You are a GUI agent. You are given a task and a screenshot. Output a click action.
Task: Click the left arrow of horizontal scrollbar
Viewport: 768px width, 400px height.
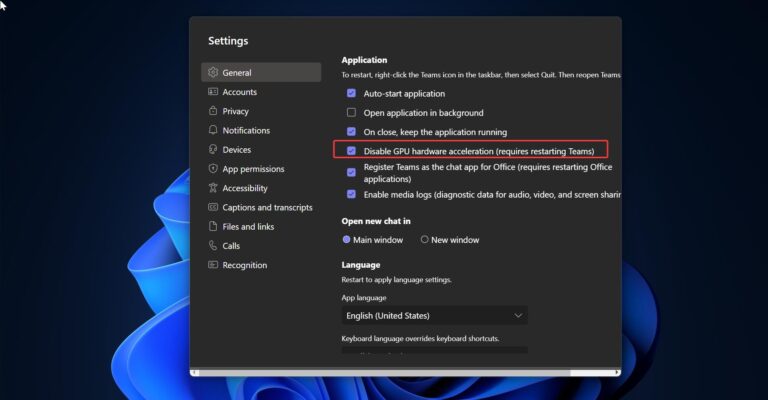tap(194, 373)
